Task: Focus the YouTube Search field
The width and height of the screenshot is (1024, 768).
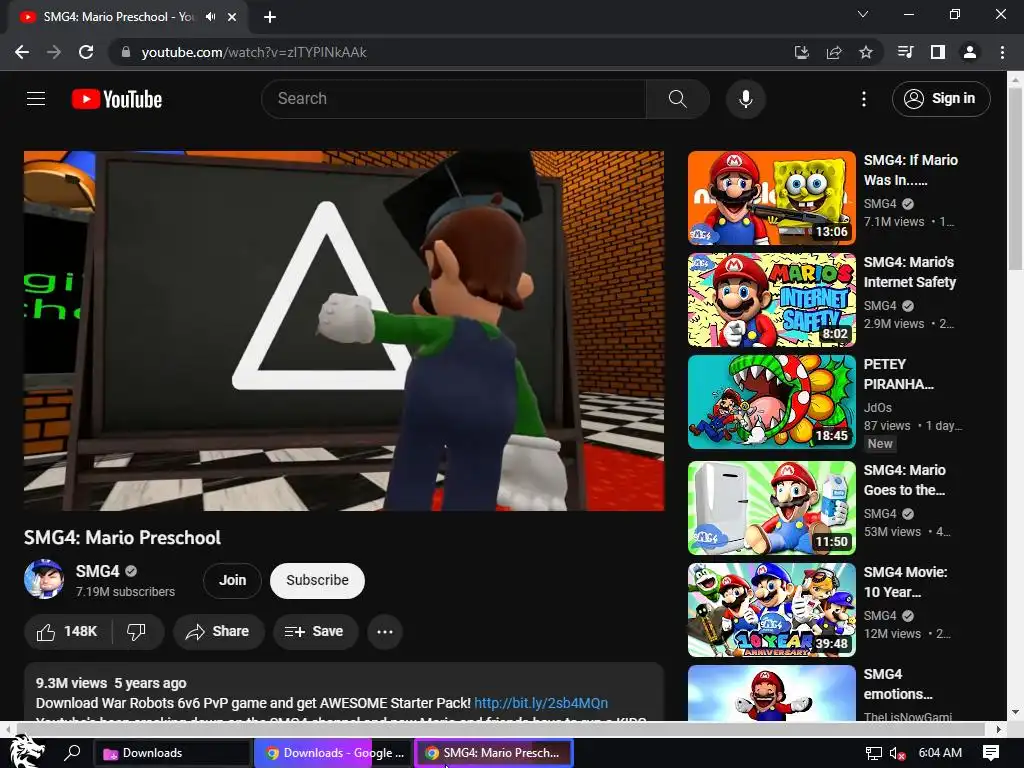Action: pos(455,99)
